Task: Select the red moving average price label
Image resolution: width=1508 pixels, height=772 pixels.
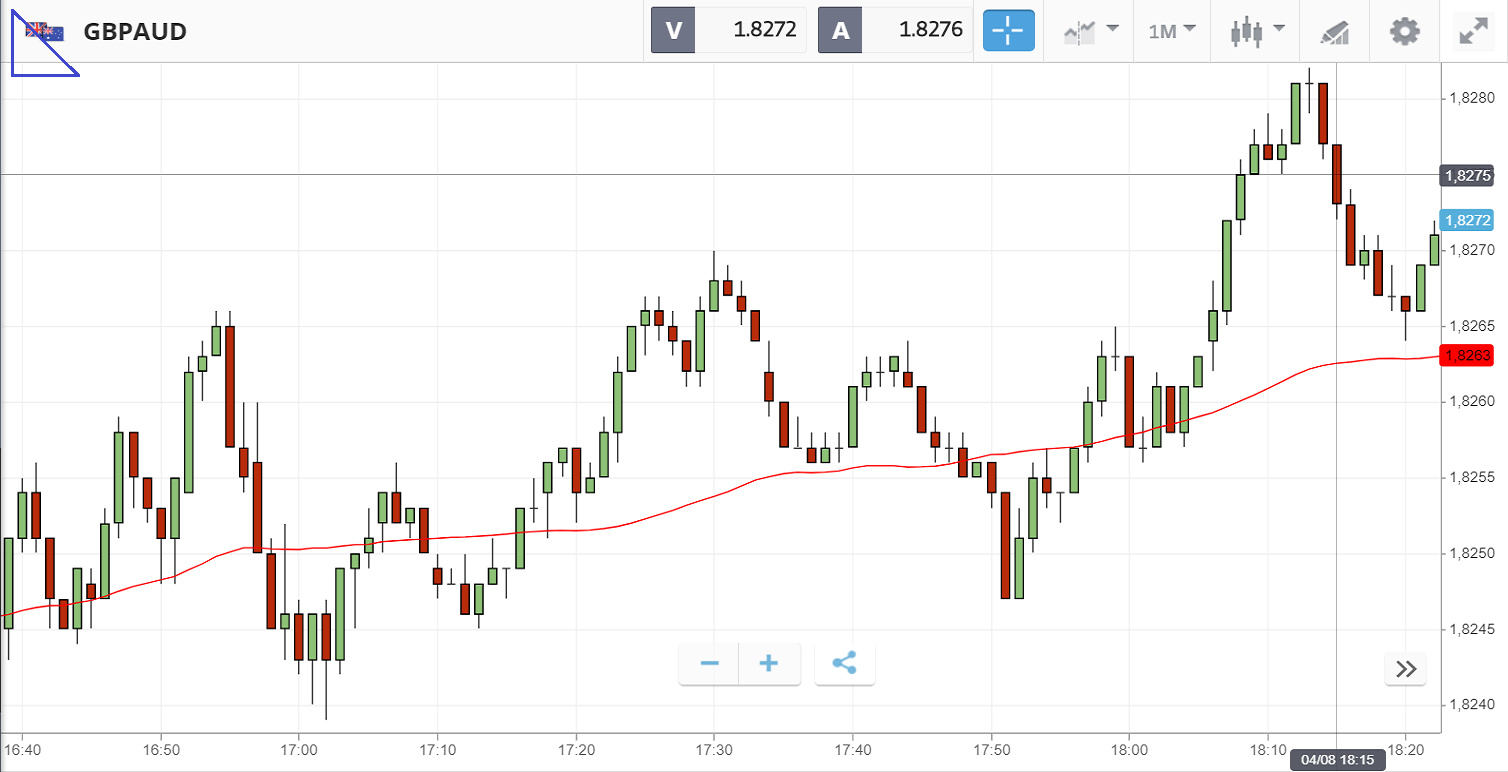Action: pos(1465,355)
